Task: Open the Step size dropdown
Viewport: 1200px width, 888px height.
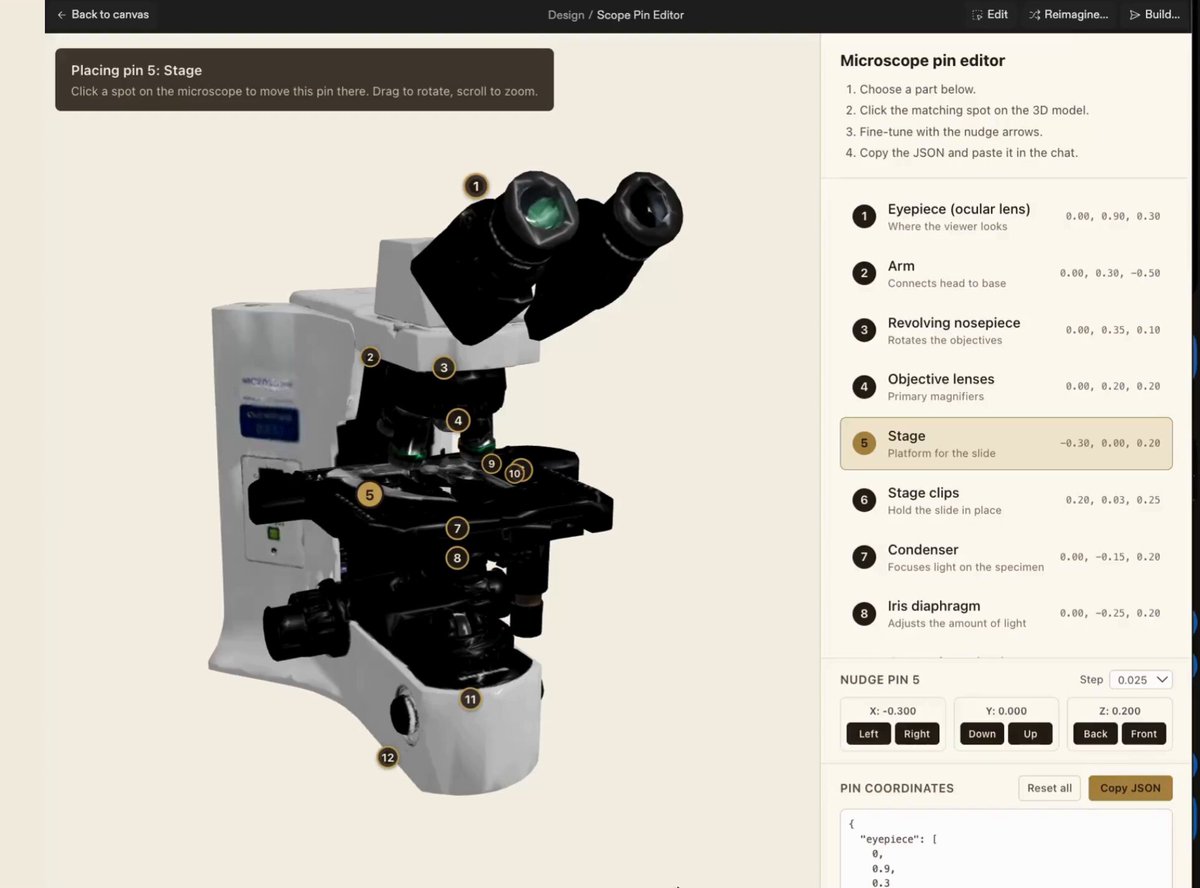Action: click(1140, 679)
